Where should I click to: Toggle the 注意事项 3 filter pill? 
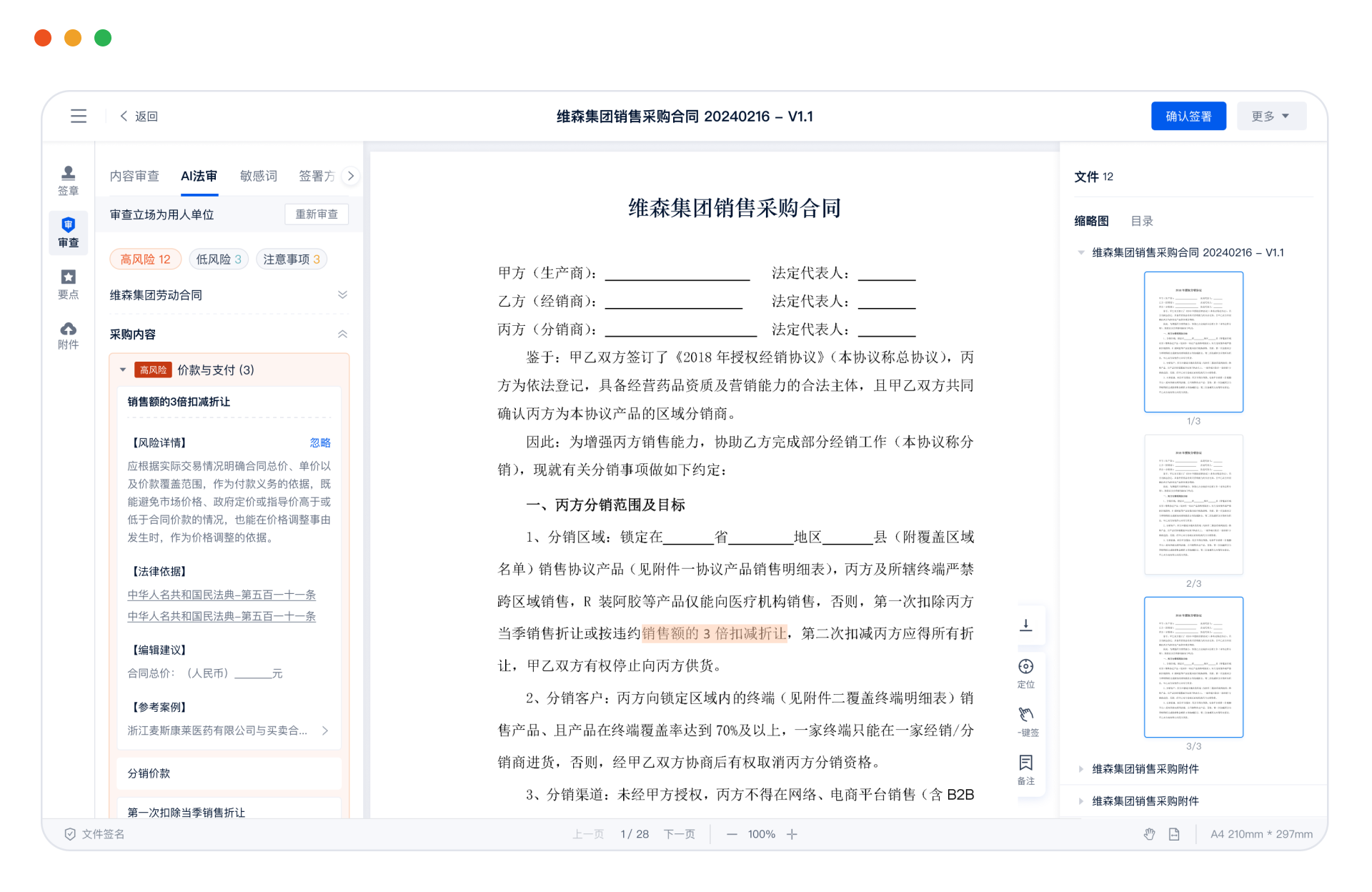point(292,259)
